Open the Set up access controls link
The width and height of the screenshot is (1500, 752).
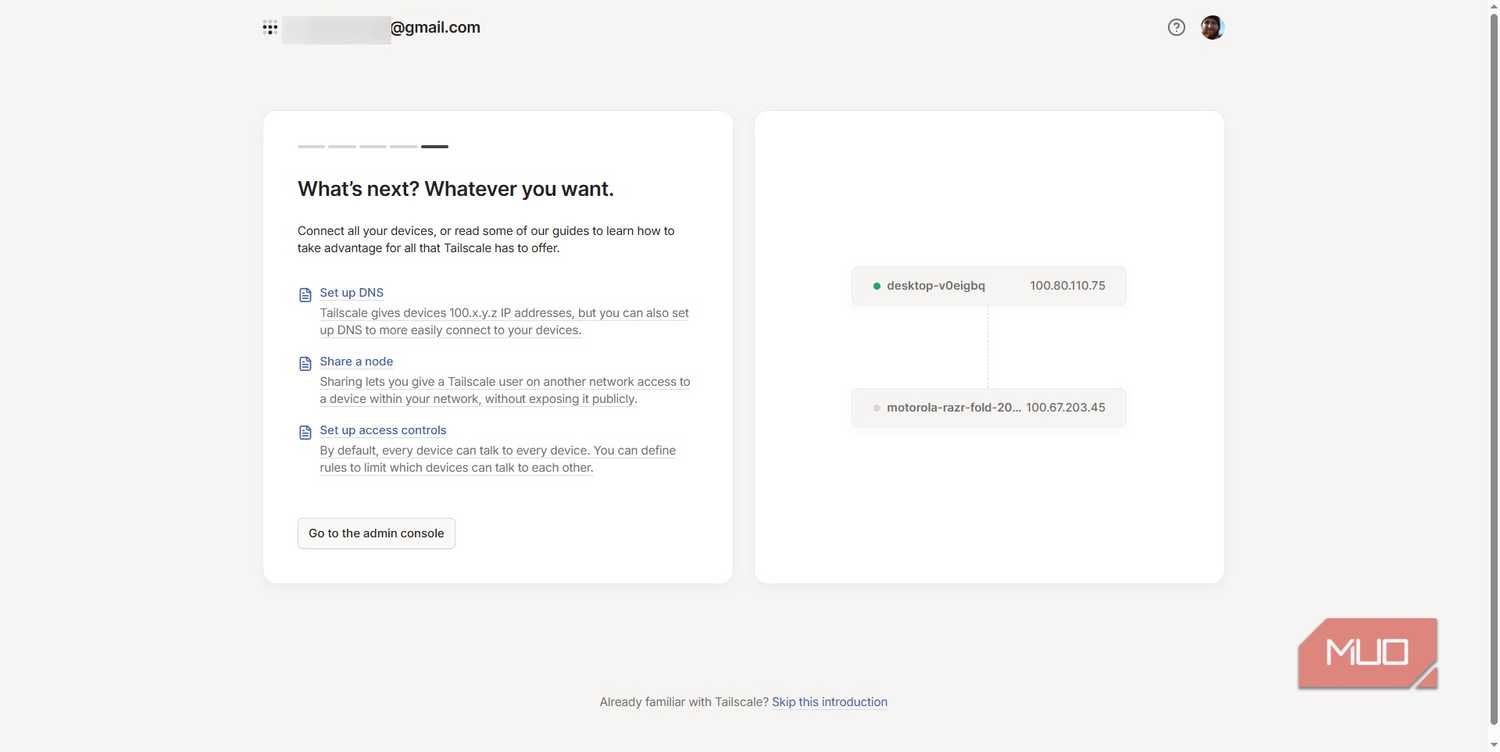click(x=383, y=431)
